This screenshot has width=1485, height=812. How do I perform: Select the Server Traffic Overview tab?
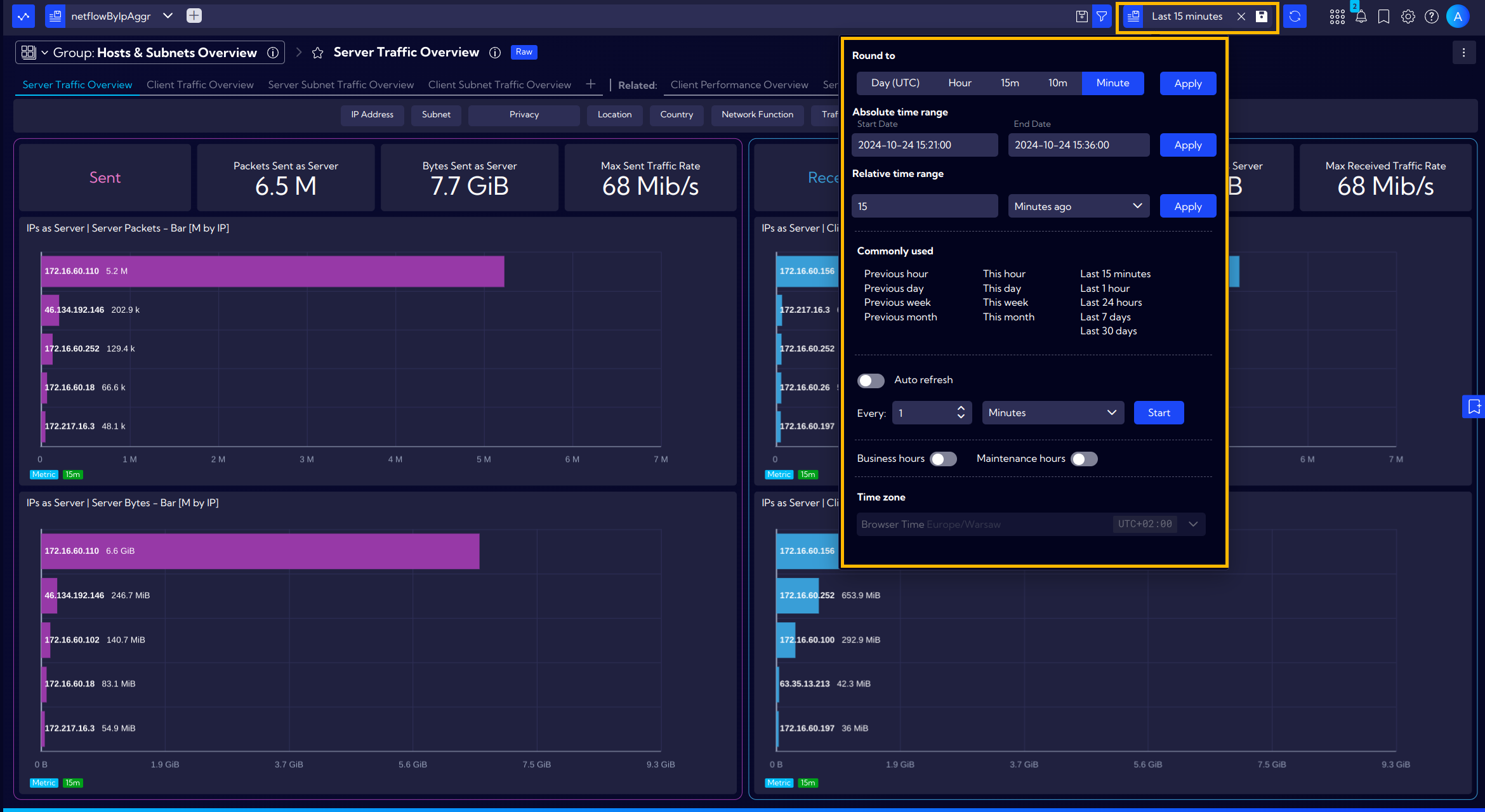click(x=77, y=85)
